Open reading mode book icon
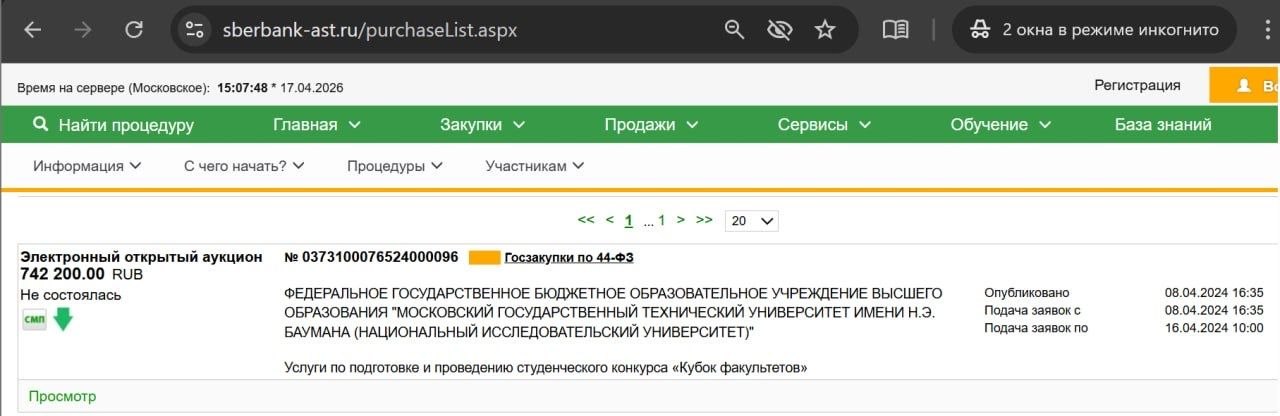Image resolution: width=1280 pixels, height=416 pixels. [895, 30]
